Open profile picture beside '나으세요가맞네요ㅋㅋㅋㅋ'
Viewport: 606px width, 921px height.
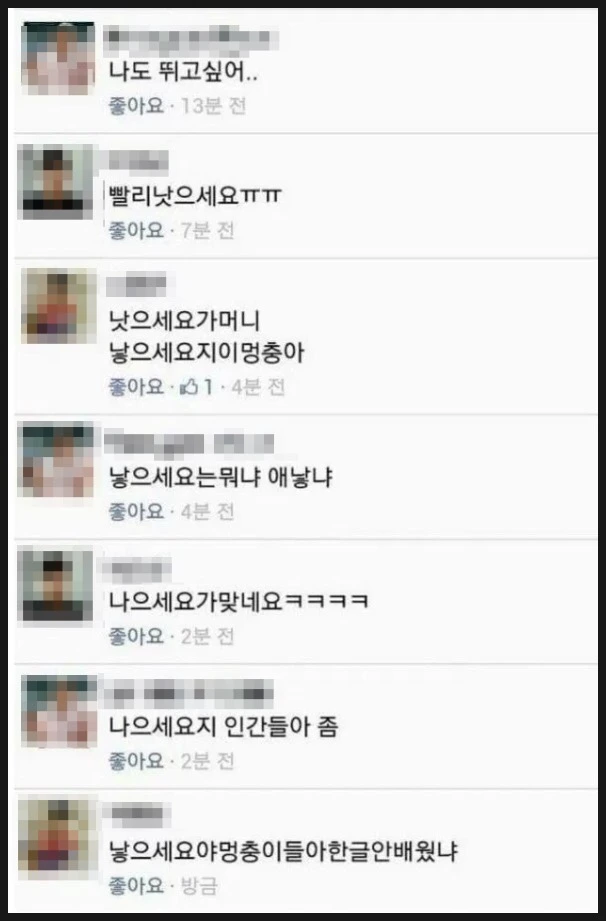click(55, 585)
